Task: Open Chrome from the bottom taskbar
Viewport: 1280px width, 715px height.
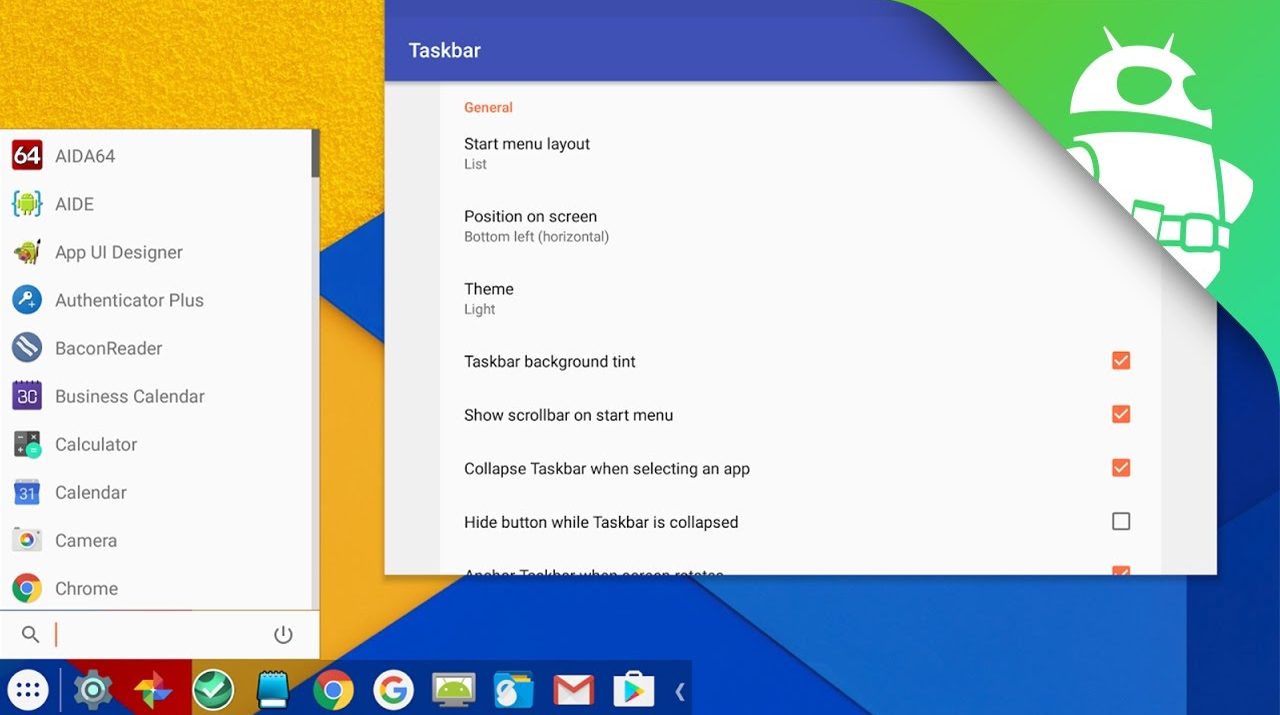Action: pyautogui.click(x=333, y=689)
